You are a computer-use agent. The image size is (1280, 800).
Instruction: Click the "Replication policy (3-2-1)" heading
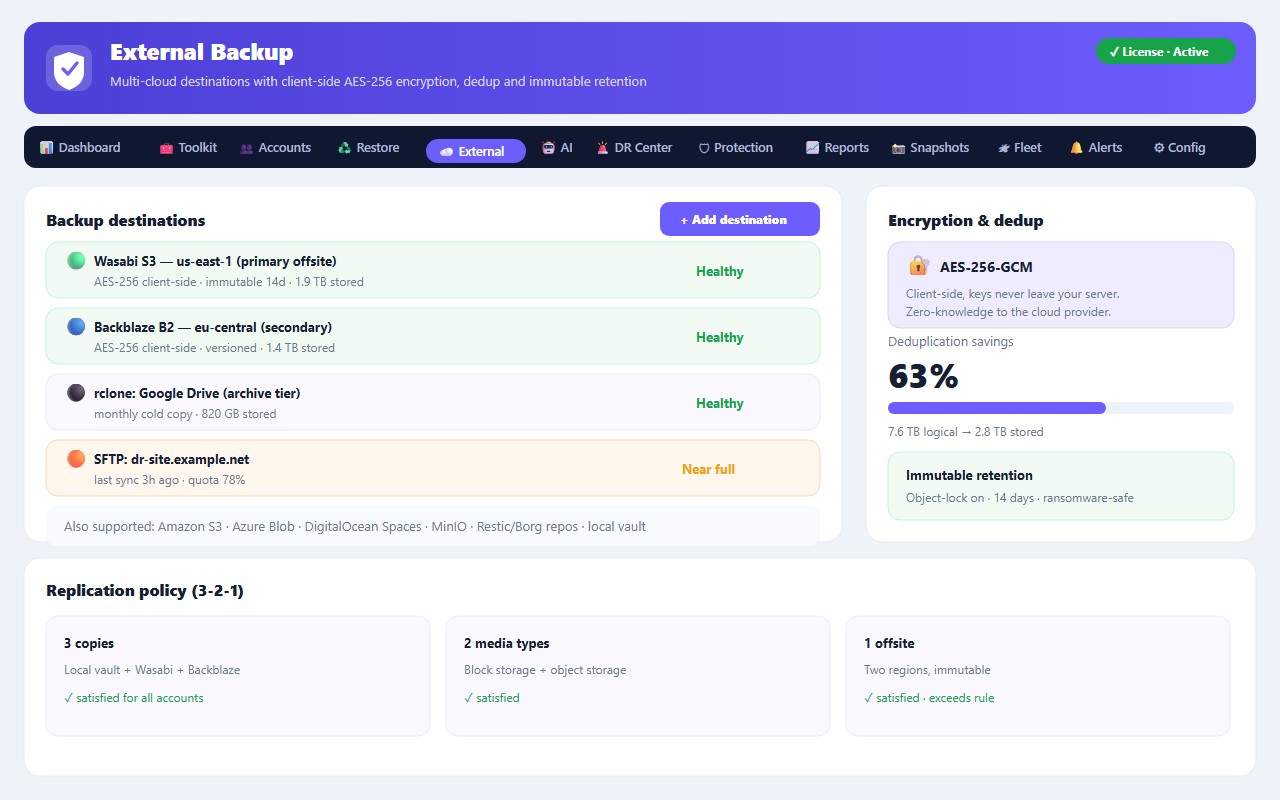point(145,590)
